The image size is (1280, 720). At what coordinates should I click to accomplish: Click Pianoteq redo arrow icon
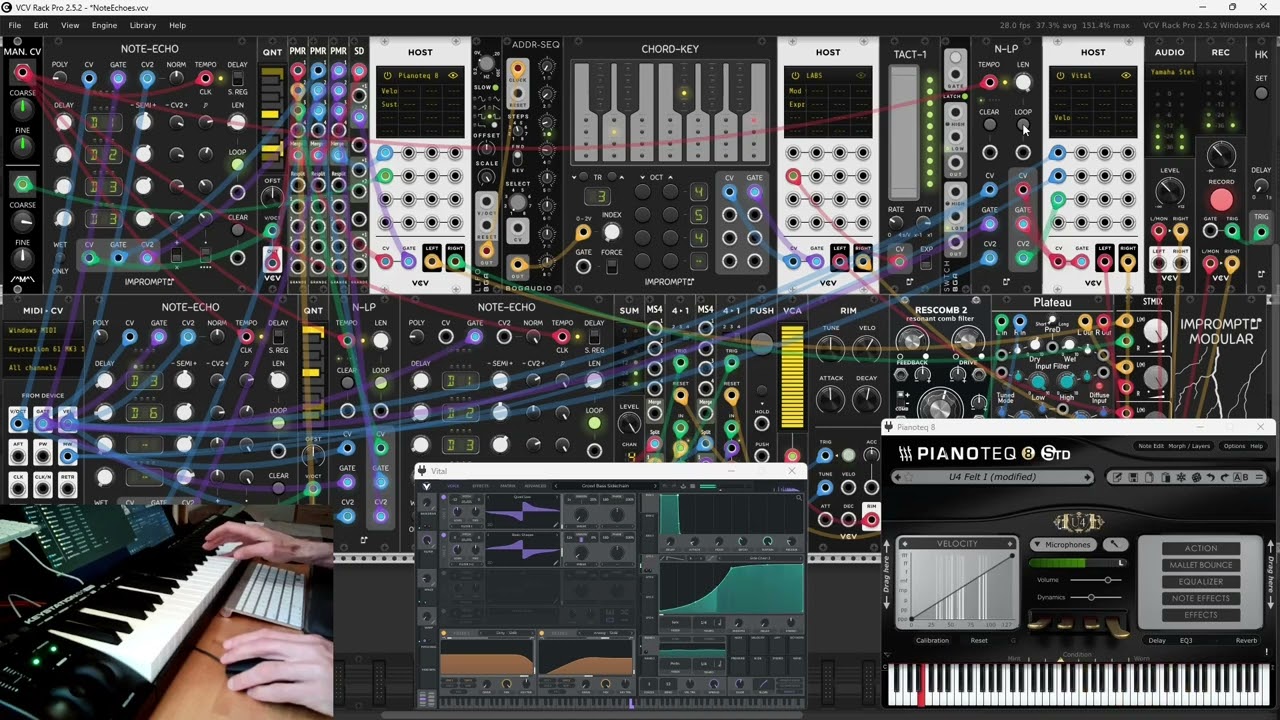click(1225, 477)
